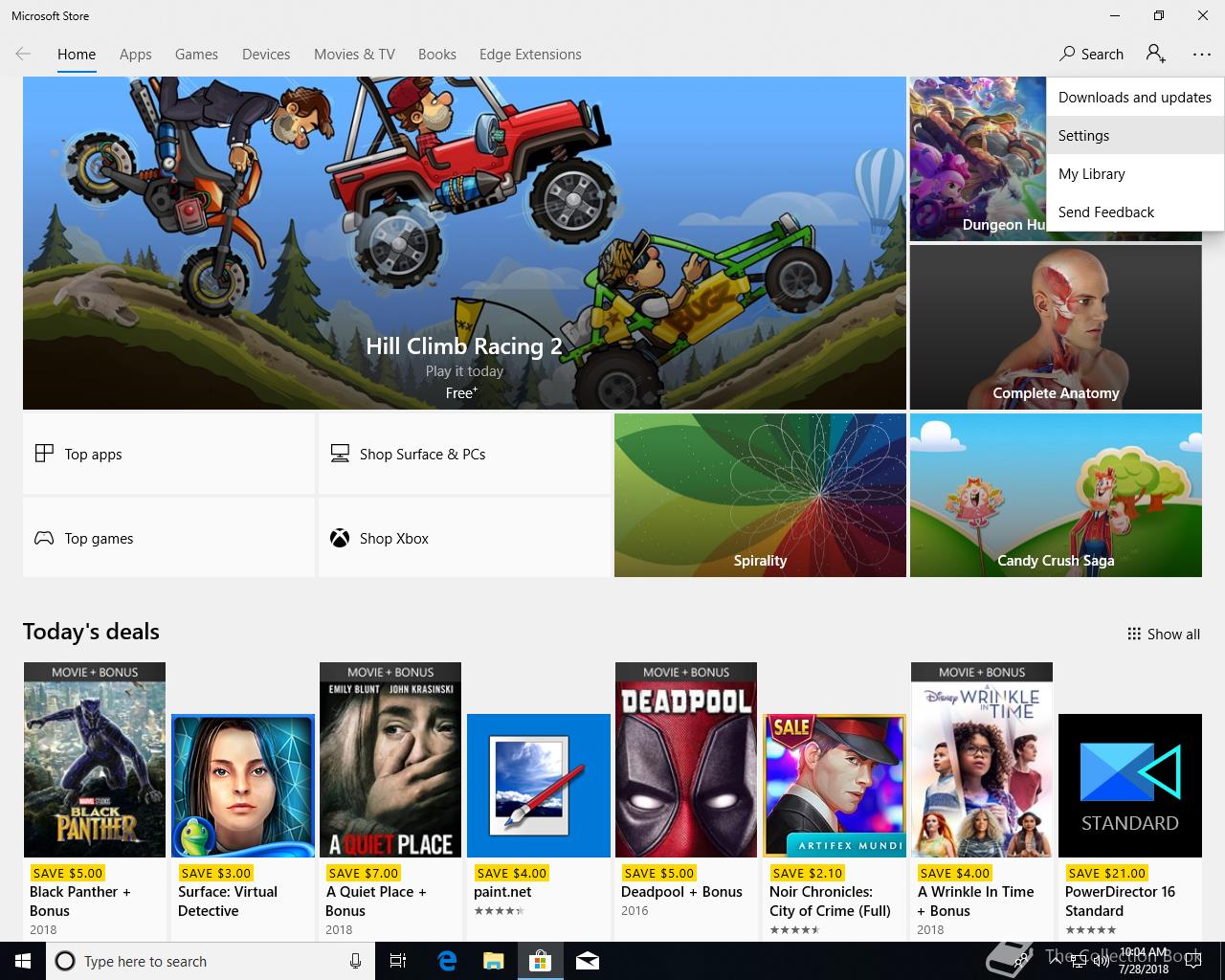1225x980 pixels.
Task: Open File Explorer from the taskbar
Action: click(494, 961)
